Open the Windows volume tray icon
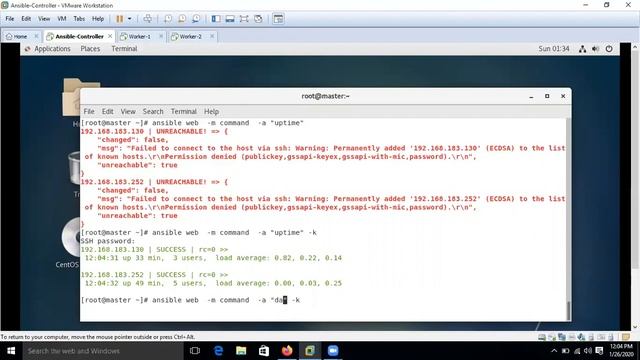The width and height of the screenshot is (640, 360). point(588,351)
